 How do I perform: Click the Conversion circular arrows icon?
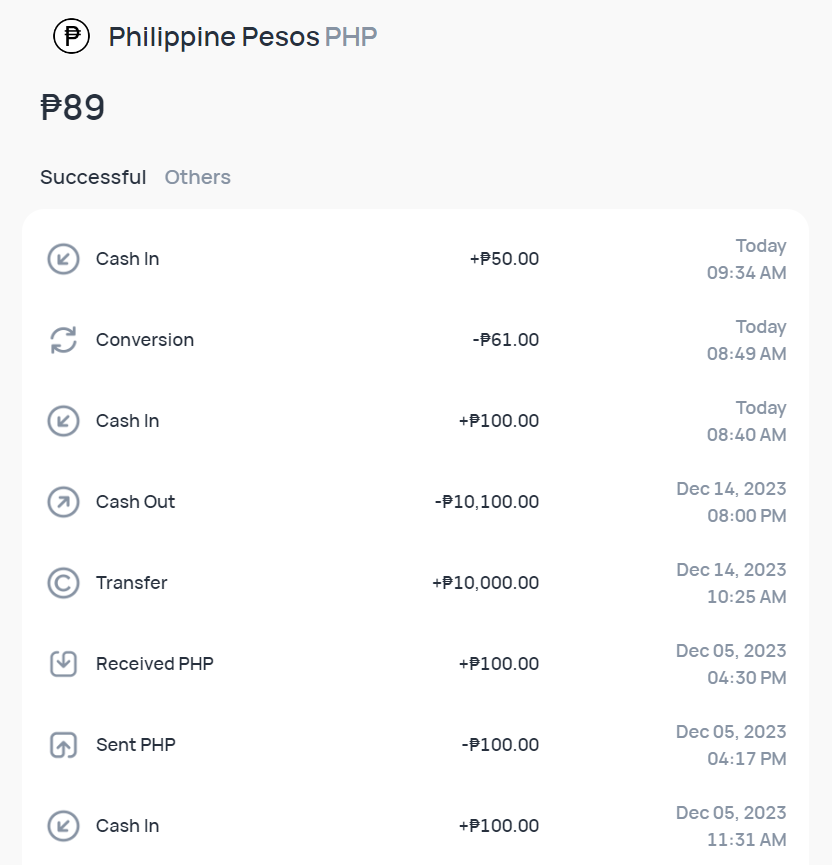coord(62,339)
